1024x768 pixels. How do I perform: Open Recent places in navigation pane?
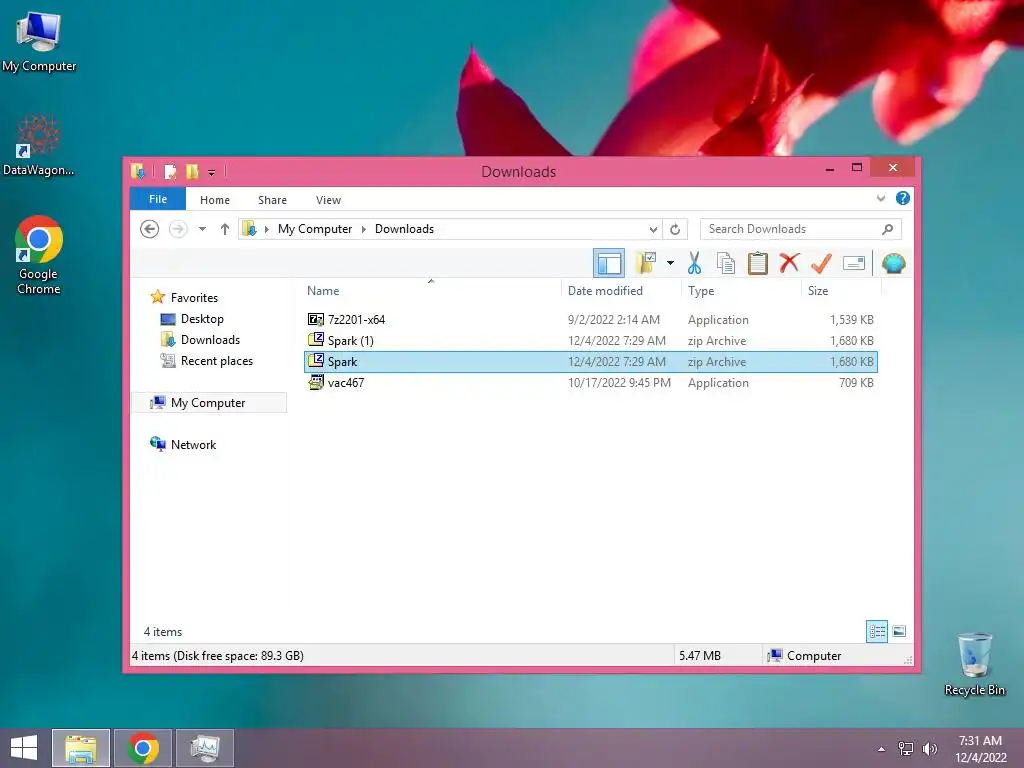216,360
